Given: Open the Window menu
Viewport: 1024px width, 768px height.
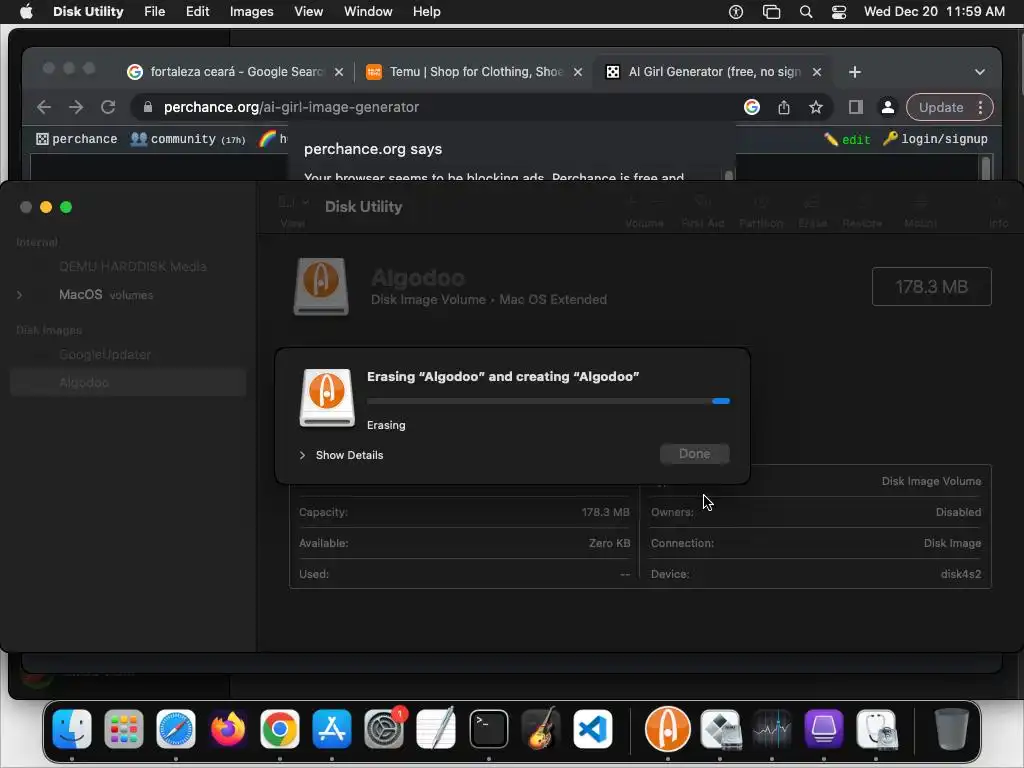Looking at the screenshot, I should (x=368, y=12).
